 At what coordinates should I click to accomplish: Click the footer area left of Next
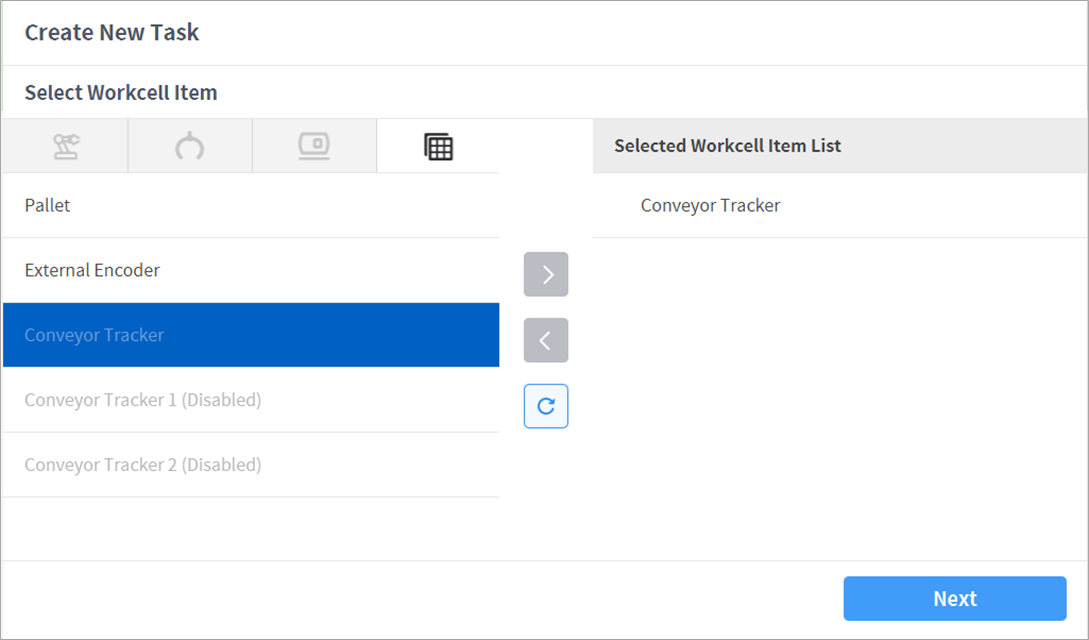click(x=420, y=598)
